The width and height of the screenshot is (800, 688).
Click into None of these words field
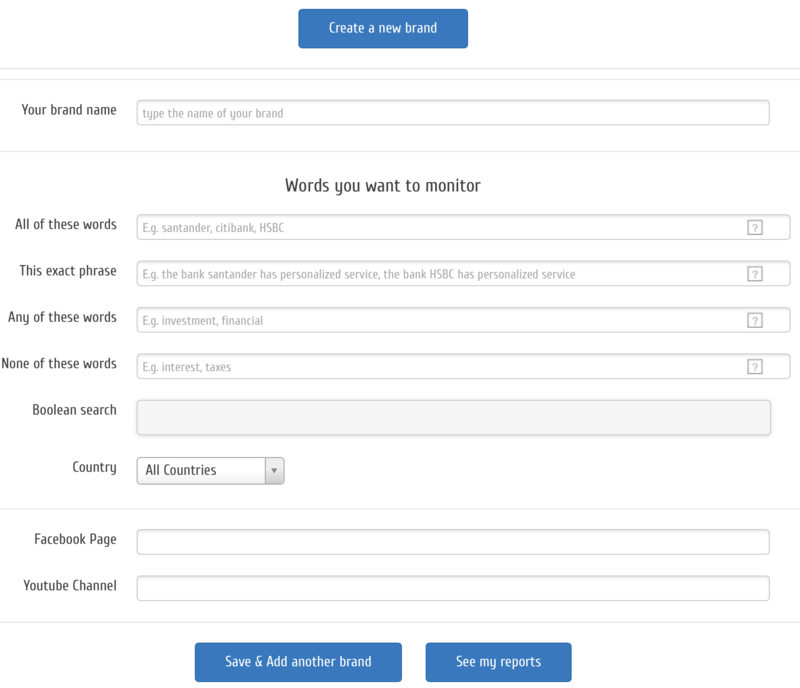click(x=440, y=367)
